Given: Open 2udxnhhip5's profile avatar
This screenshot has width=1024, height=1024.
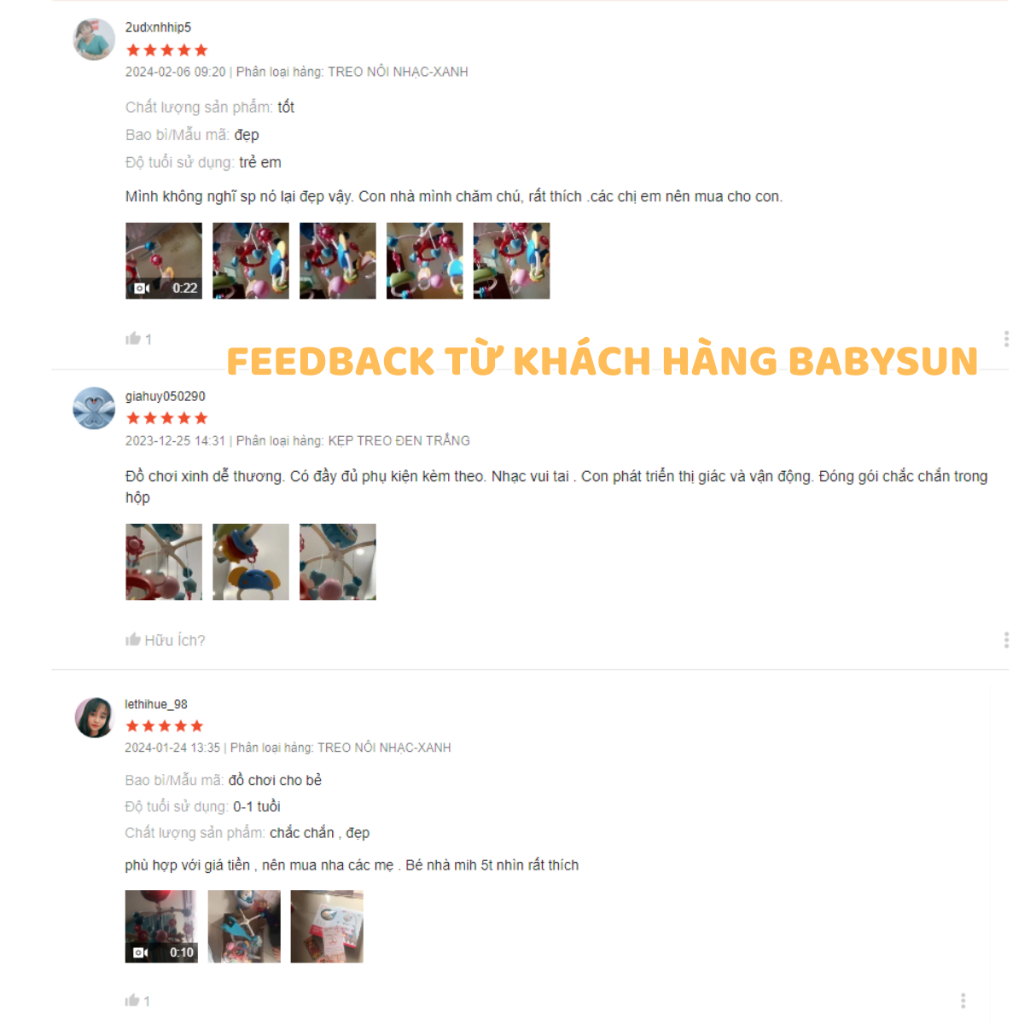Looking at the screenshot, I should 94,39.
